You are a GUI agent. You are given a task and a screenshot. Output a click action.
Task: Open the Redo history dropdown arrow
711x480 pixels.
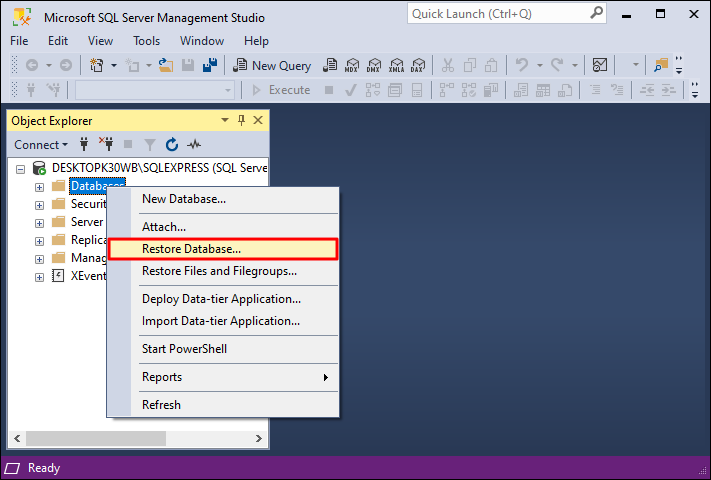point(575,66)
